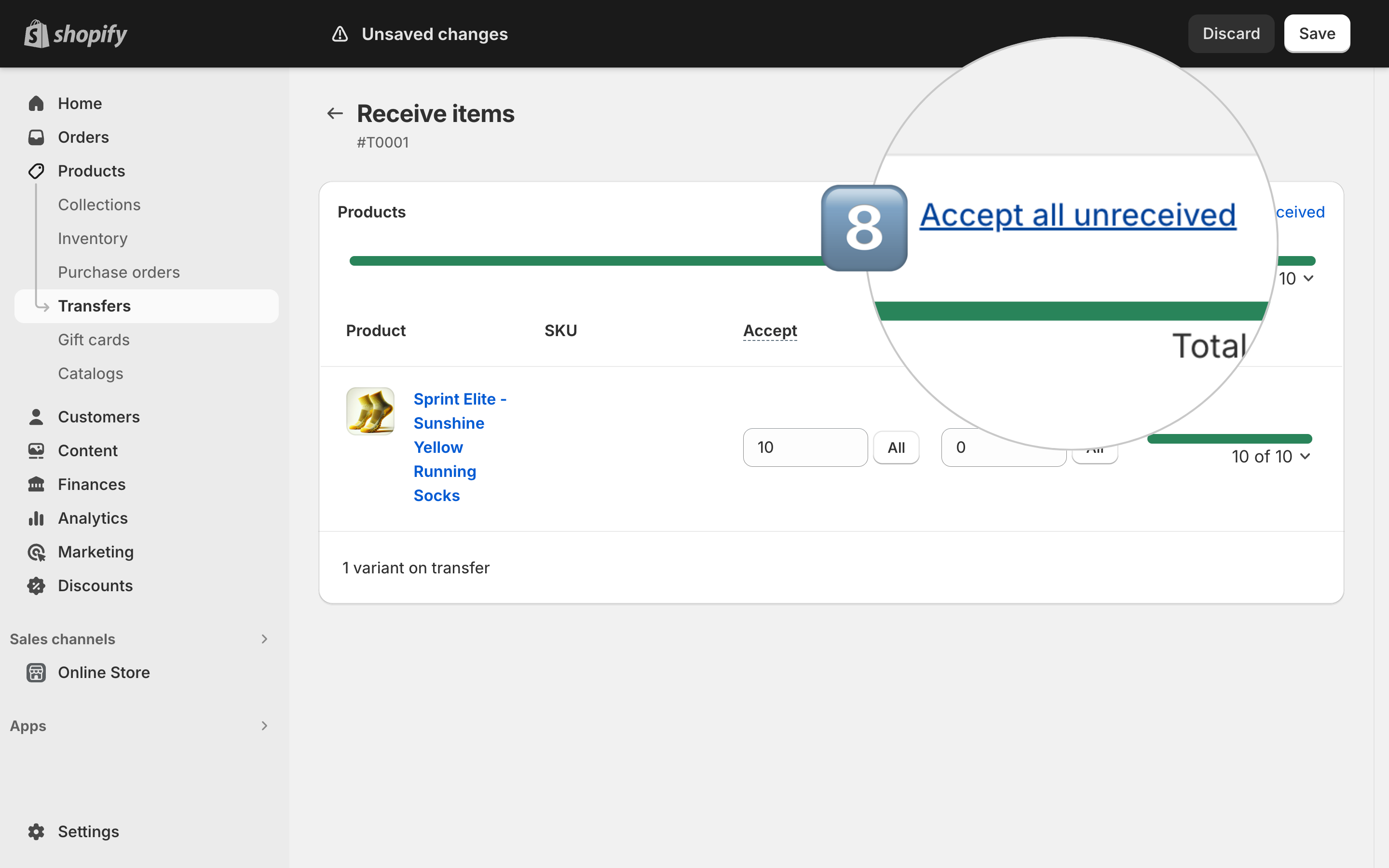This screenshot has width=1389, height=868.
Task: Discard the unsaved changes
Action: (1231, 34)
